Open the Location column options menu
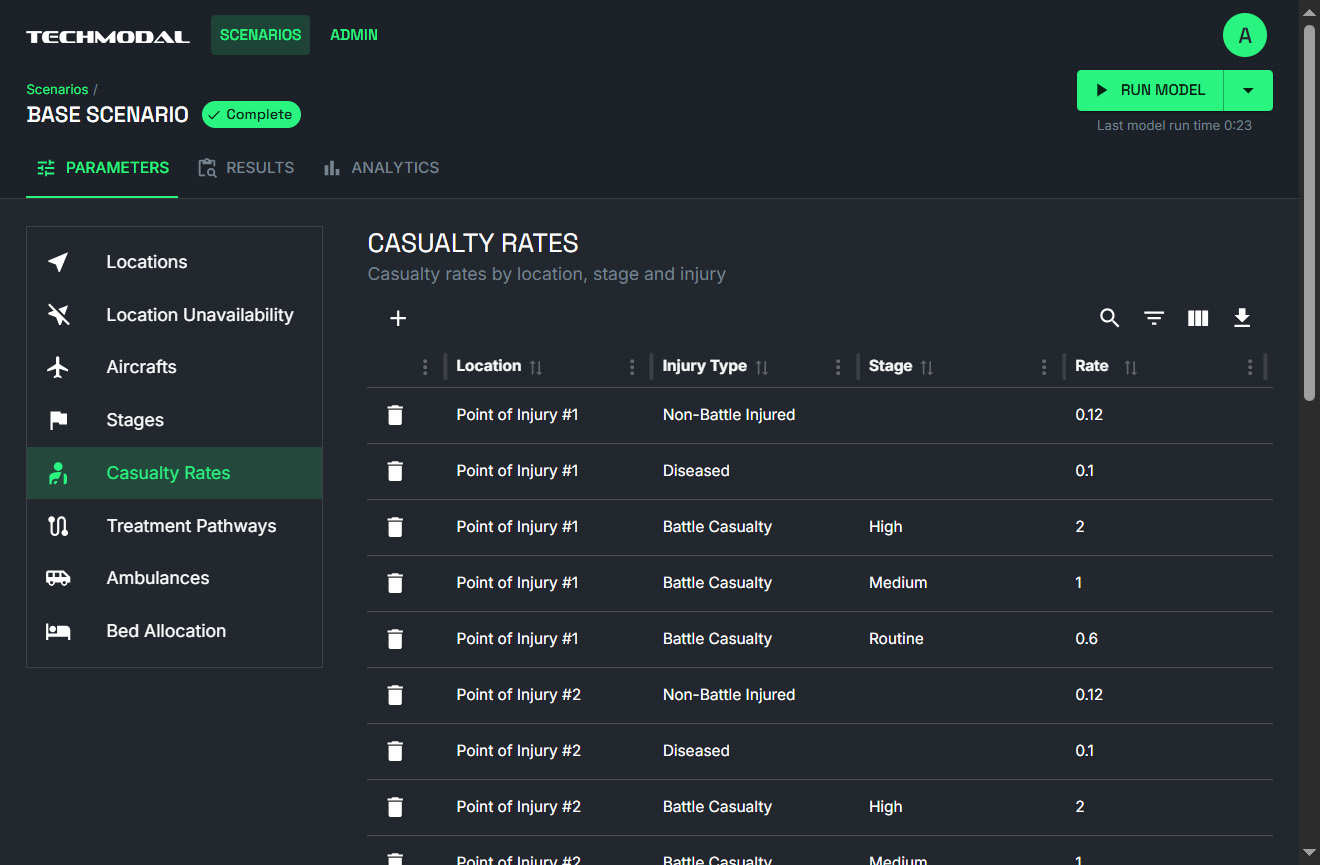Screen dimensions: 1320x865 632,367
